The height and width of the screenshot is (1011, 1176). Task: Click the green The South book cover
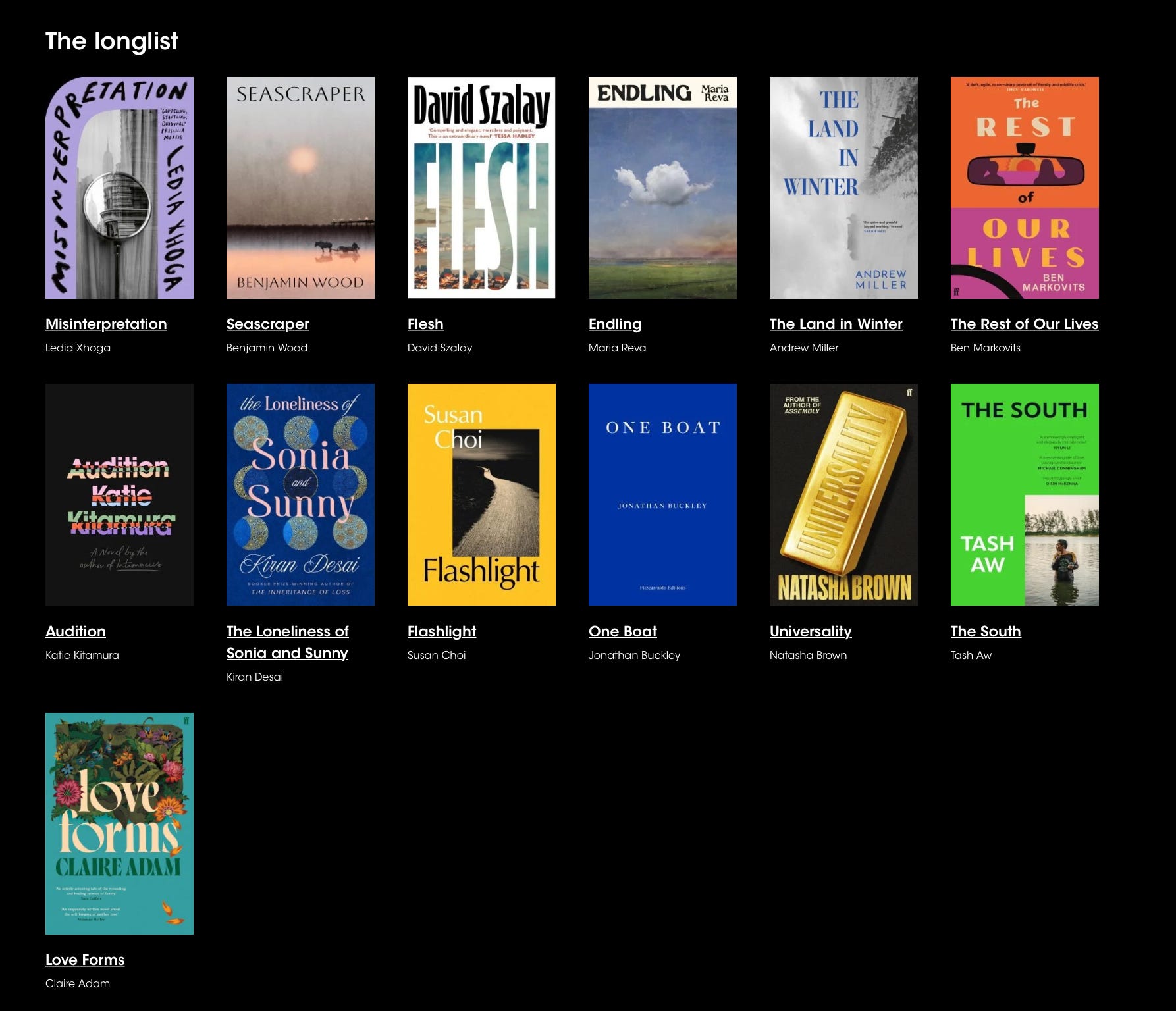pos(1025,494)
